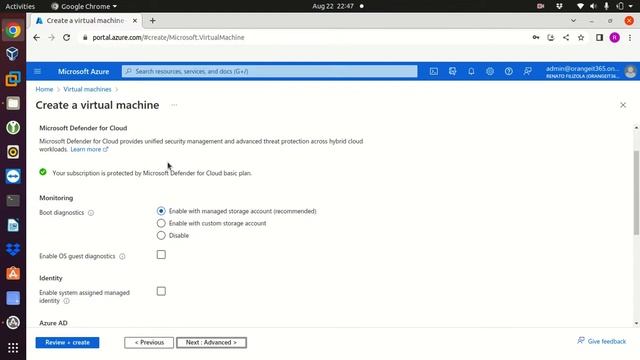Open Chrome share icon in address bar

coord(566,38)
